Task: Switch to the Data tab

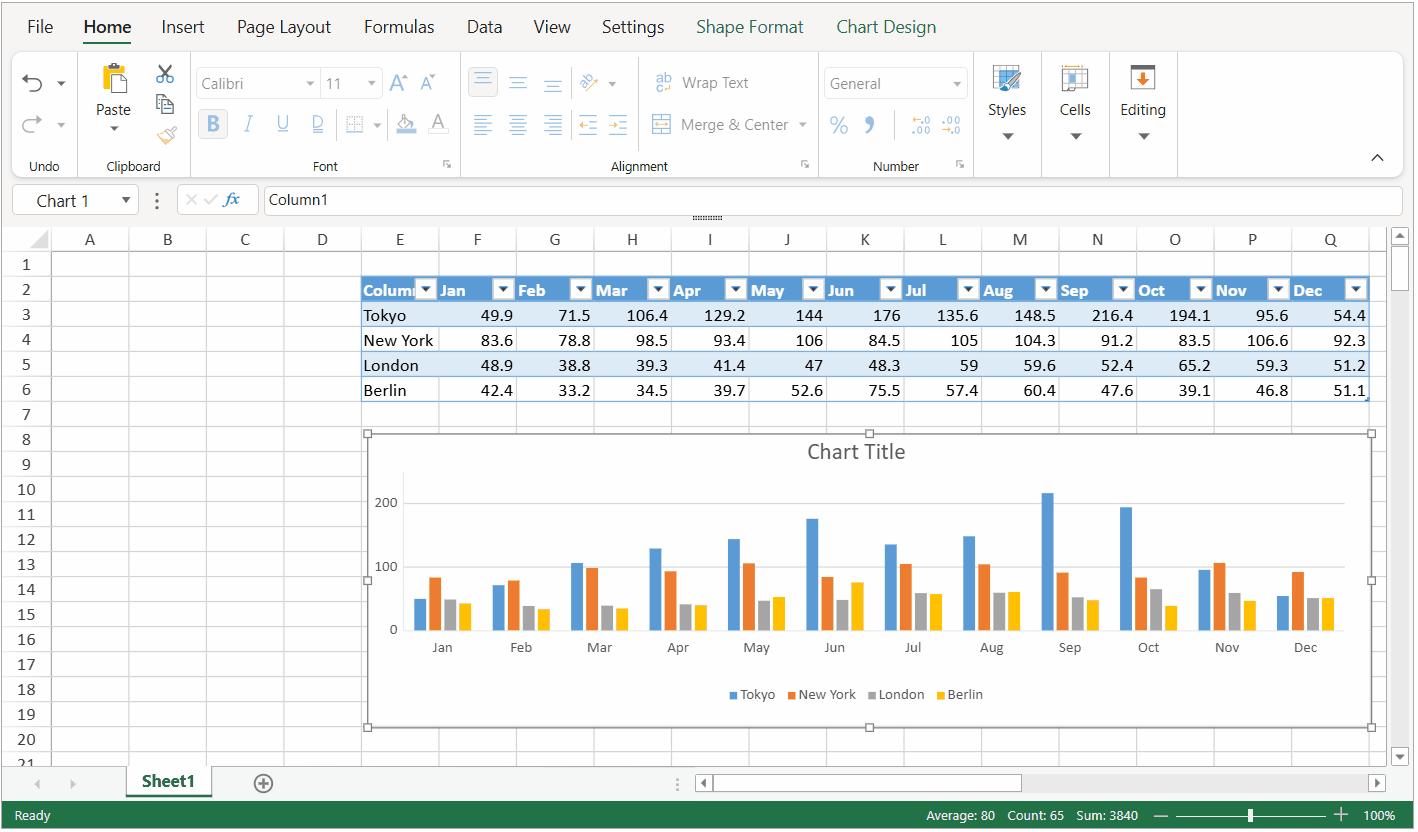Action: pos(484,27)
